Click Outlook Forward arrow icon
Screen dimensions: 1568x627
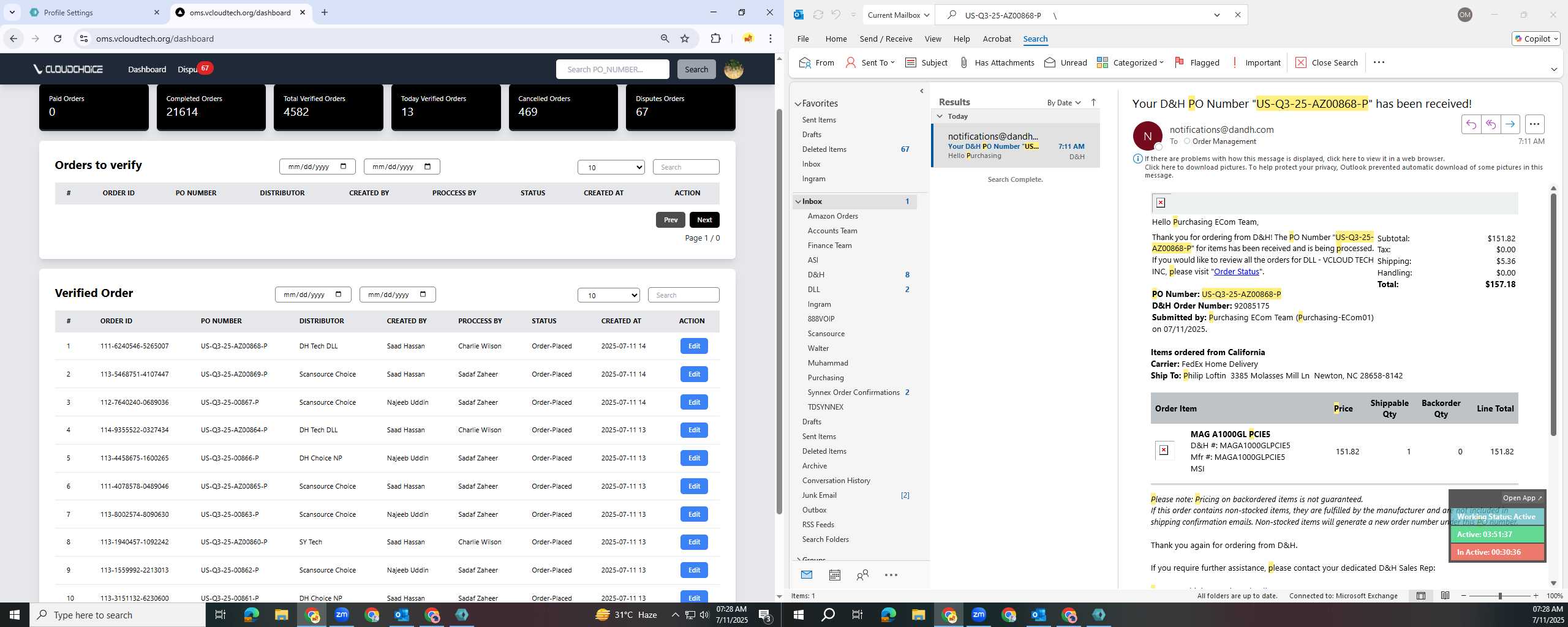[x=1510, y=124]
